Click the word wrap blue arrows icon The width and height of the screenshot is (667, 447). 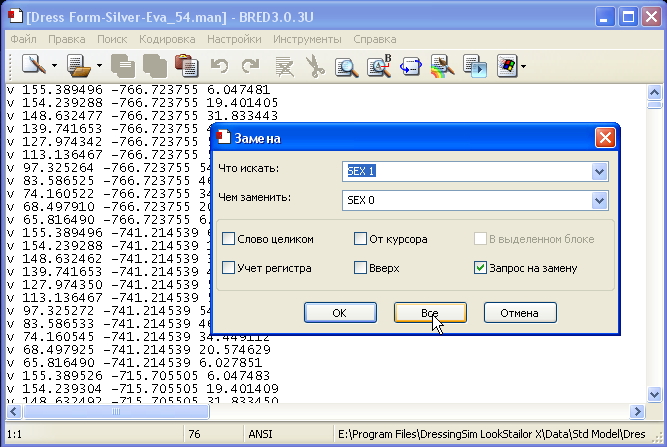(410, 67)
